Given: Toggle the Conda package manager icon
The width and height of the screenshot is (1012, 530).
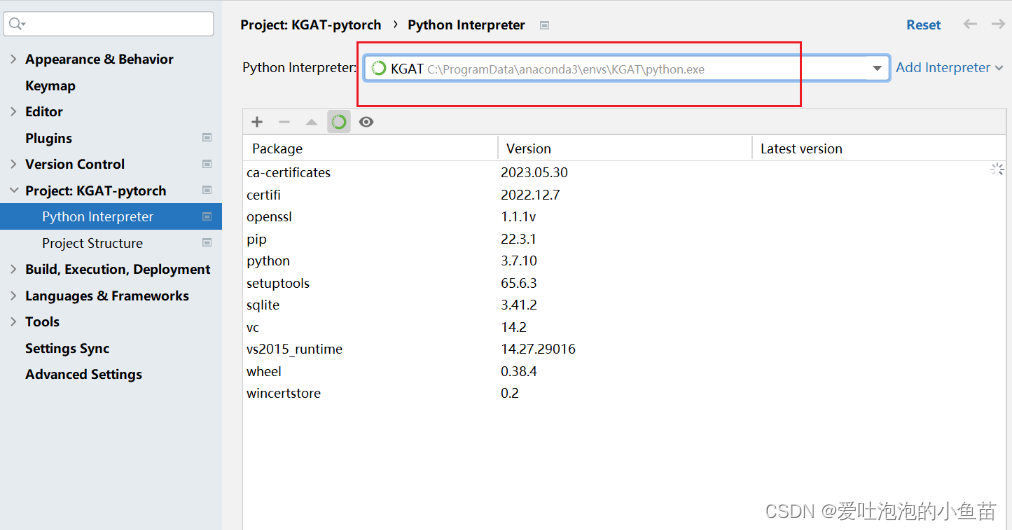Looking at the screenshot, I should [x=339, y=122].
